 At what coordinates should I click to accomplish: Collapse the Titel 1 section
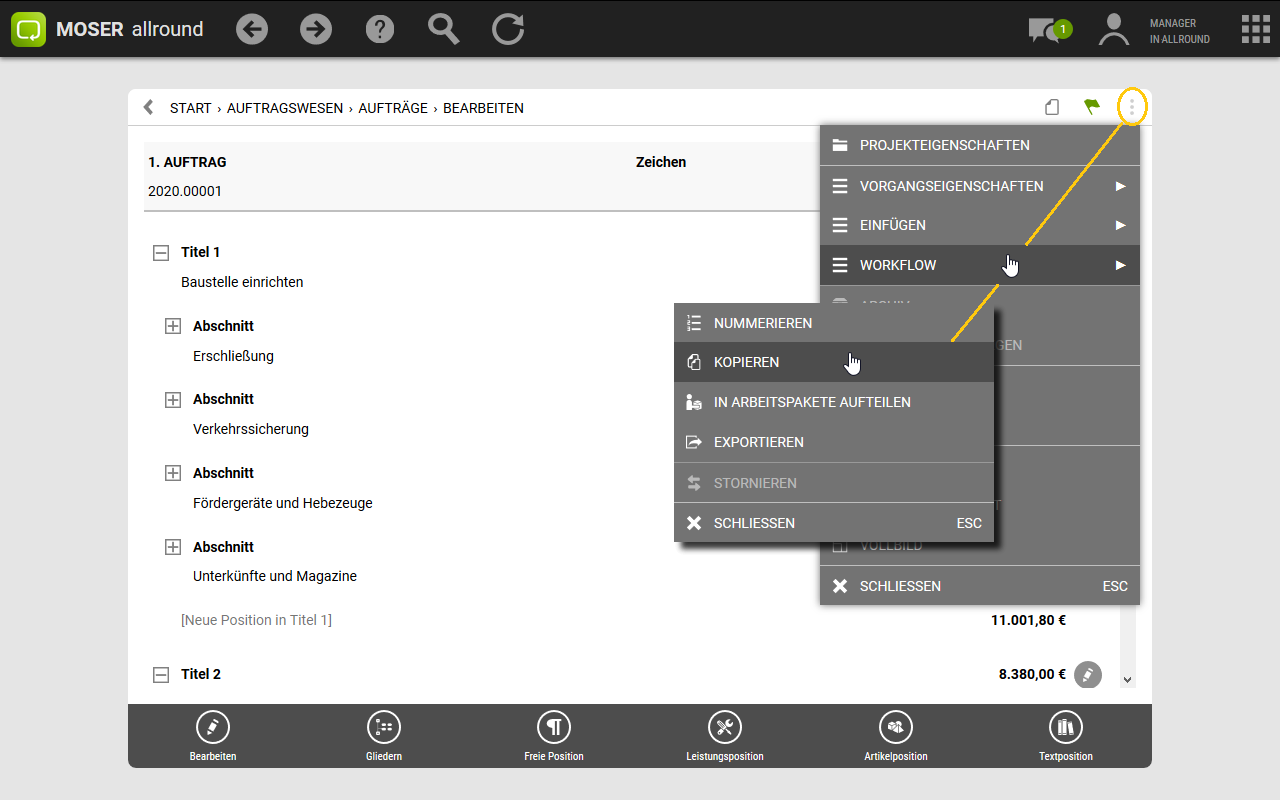(x=161, y=253)
